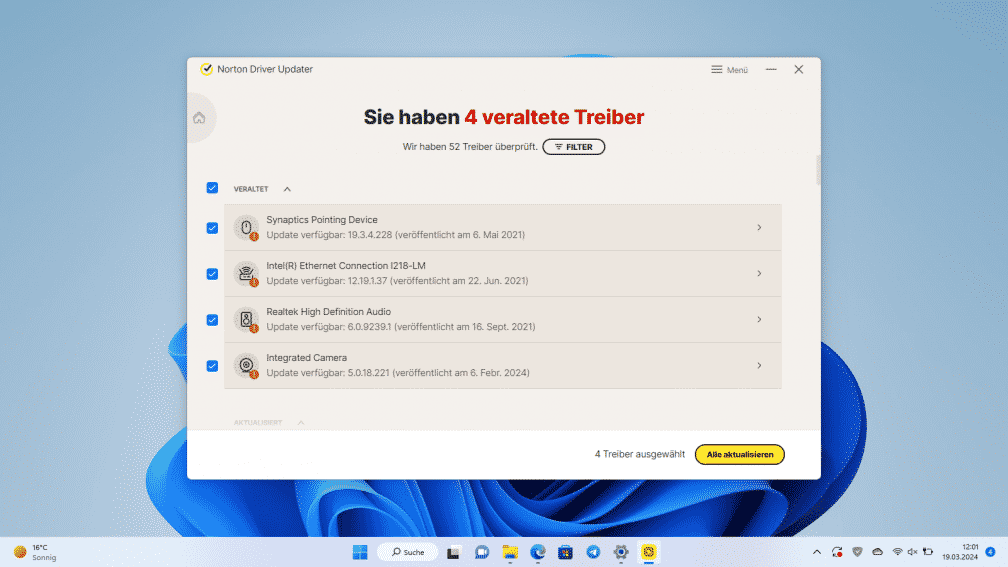
Task: Open Task View in the taskbar
Action: coord(453,552)
